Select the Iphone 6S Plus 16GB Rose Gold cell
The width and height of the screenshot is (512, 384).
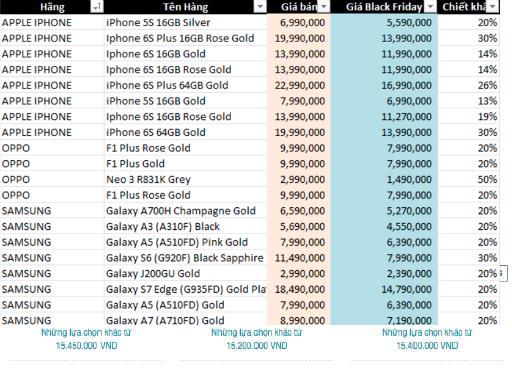point(186,38)
